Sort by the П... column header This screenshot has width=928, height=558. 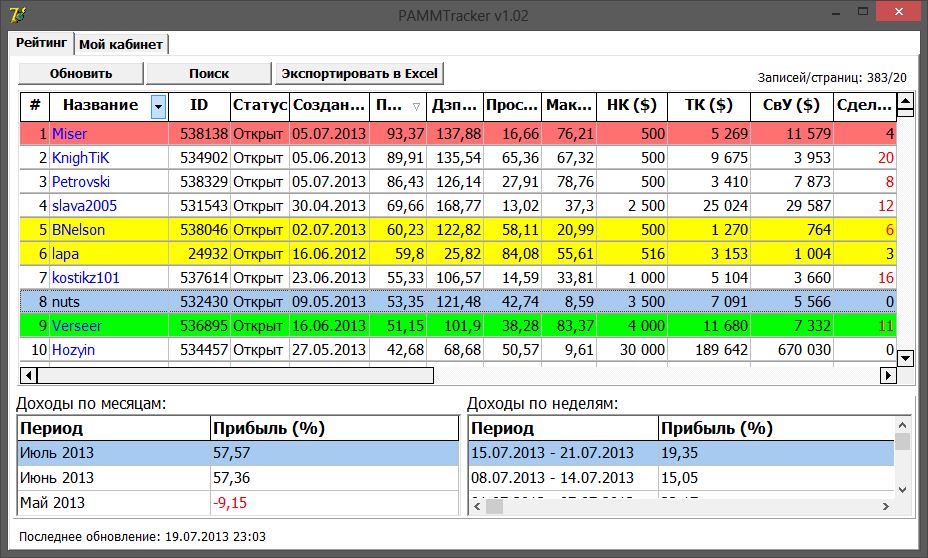(x=398, y=107)
